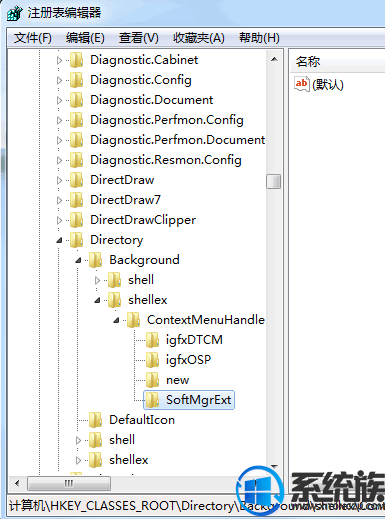Select the igfxDTCM key name
The image size is (385, 519).
click(194, 340)
